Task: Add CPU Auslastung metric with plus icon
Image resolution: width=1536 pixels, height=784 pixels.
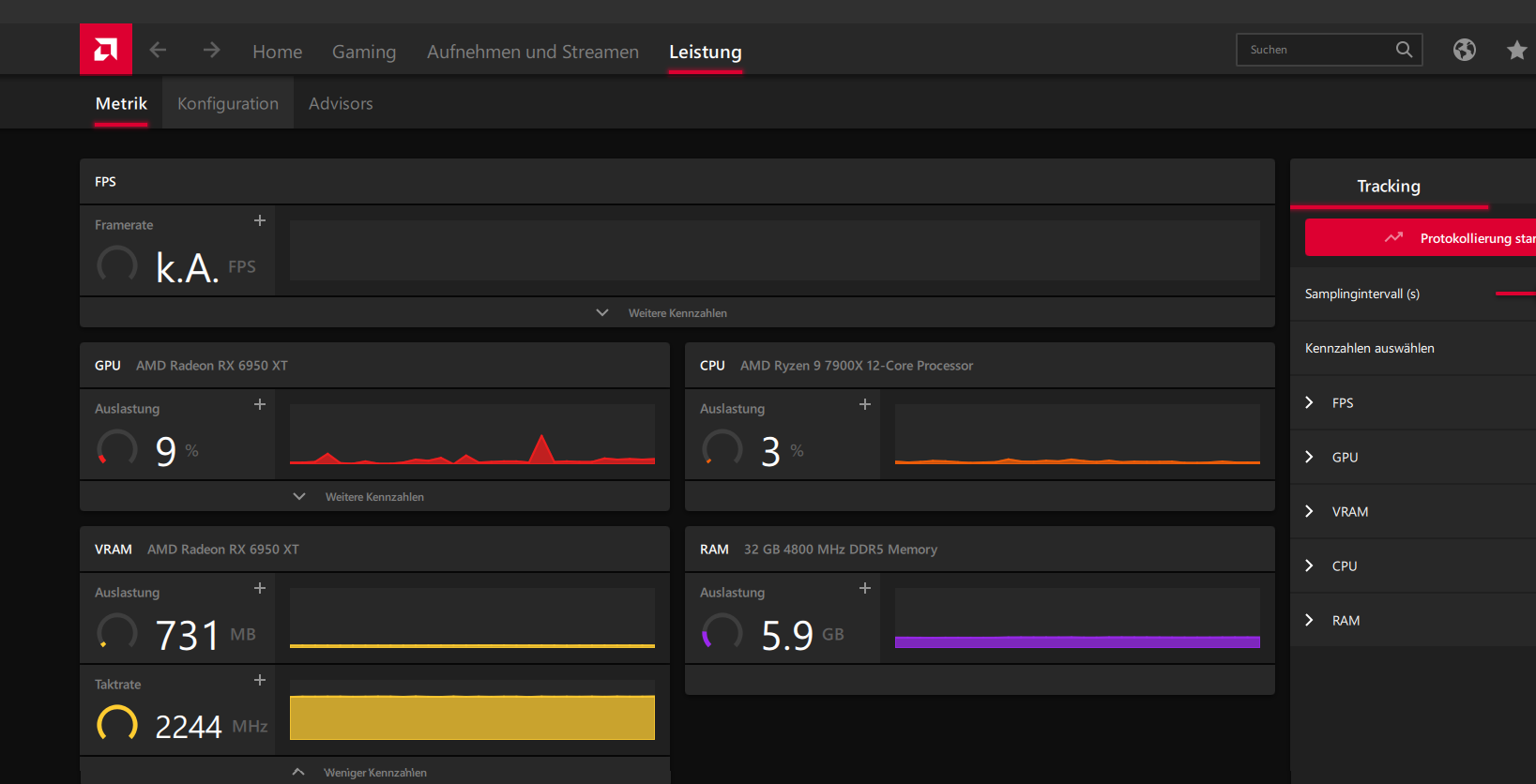Action: click(865, 404)
